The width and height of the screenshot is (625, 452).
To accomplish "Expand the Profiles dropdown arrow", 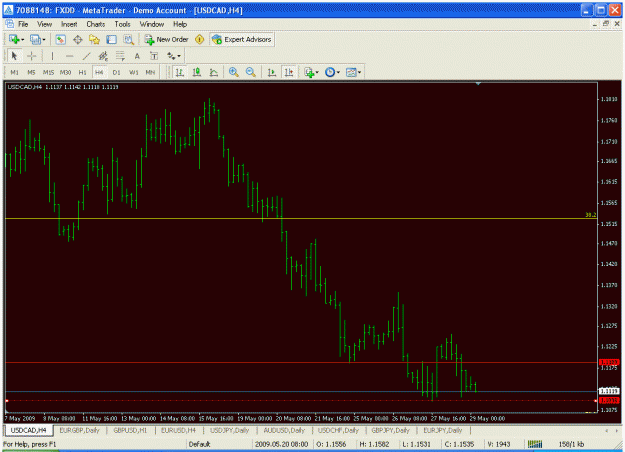I will pos(44,39).
